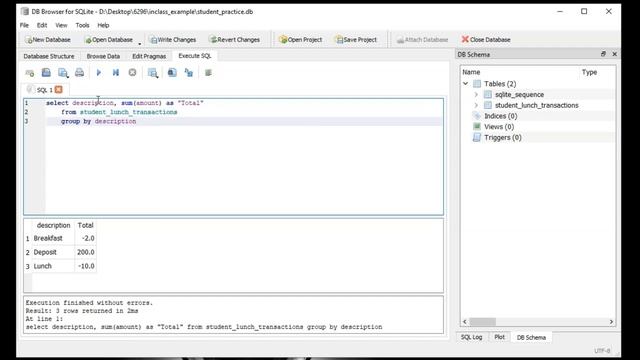
Task: Click 'Execution finished without errors.' in message pane
Action: (x=89, y=303)
